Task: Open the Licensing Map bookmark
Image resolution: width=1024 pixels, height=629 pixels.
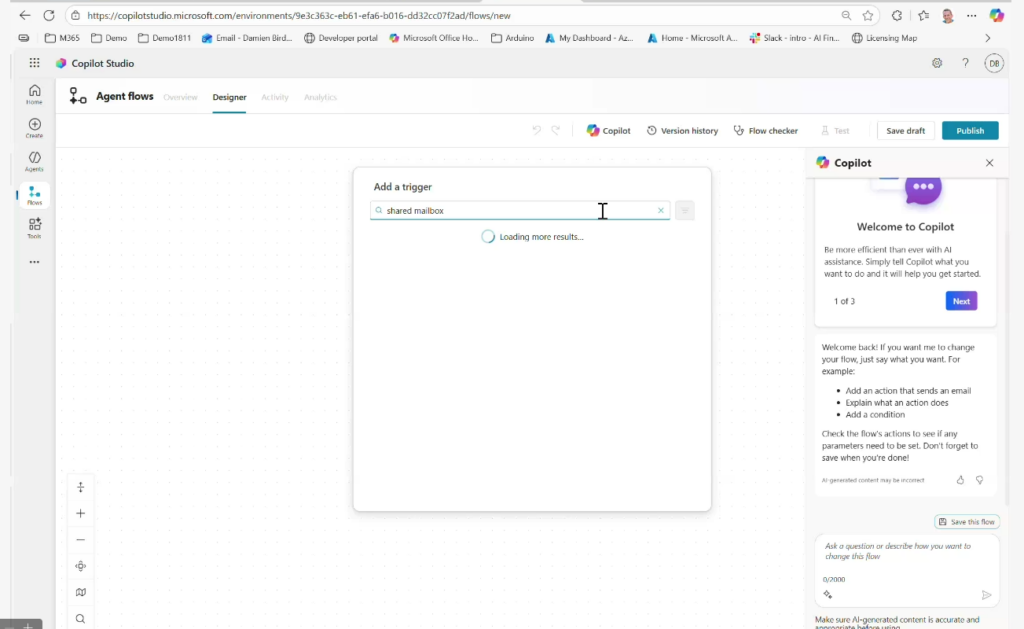Action: pos(884,38)
